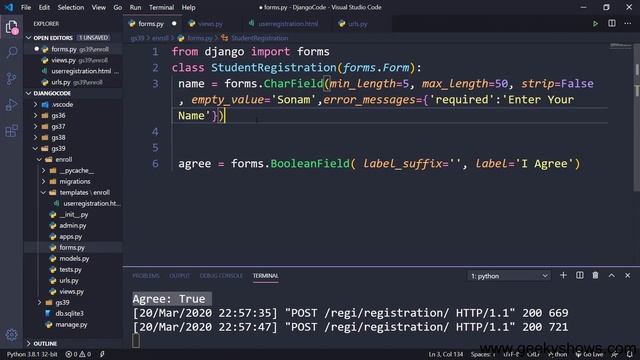The width and height of the screenshot is (640, 360).
Task: Click the errors and warnings status indicator
Action: point(78,354)
